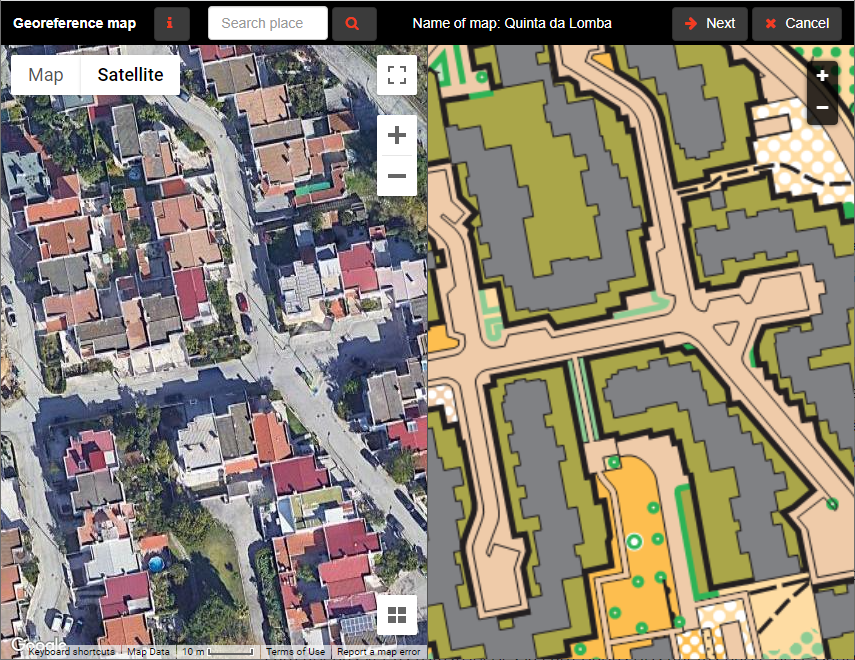Click Report a map error
This screenshot has height=660, width=855.
(378, 652)
